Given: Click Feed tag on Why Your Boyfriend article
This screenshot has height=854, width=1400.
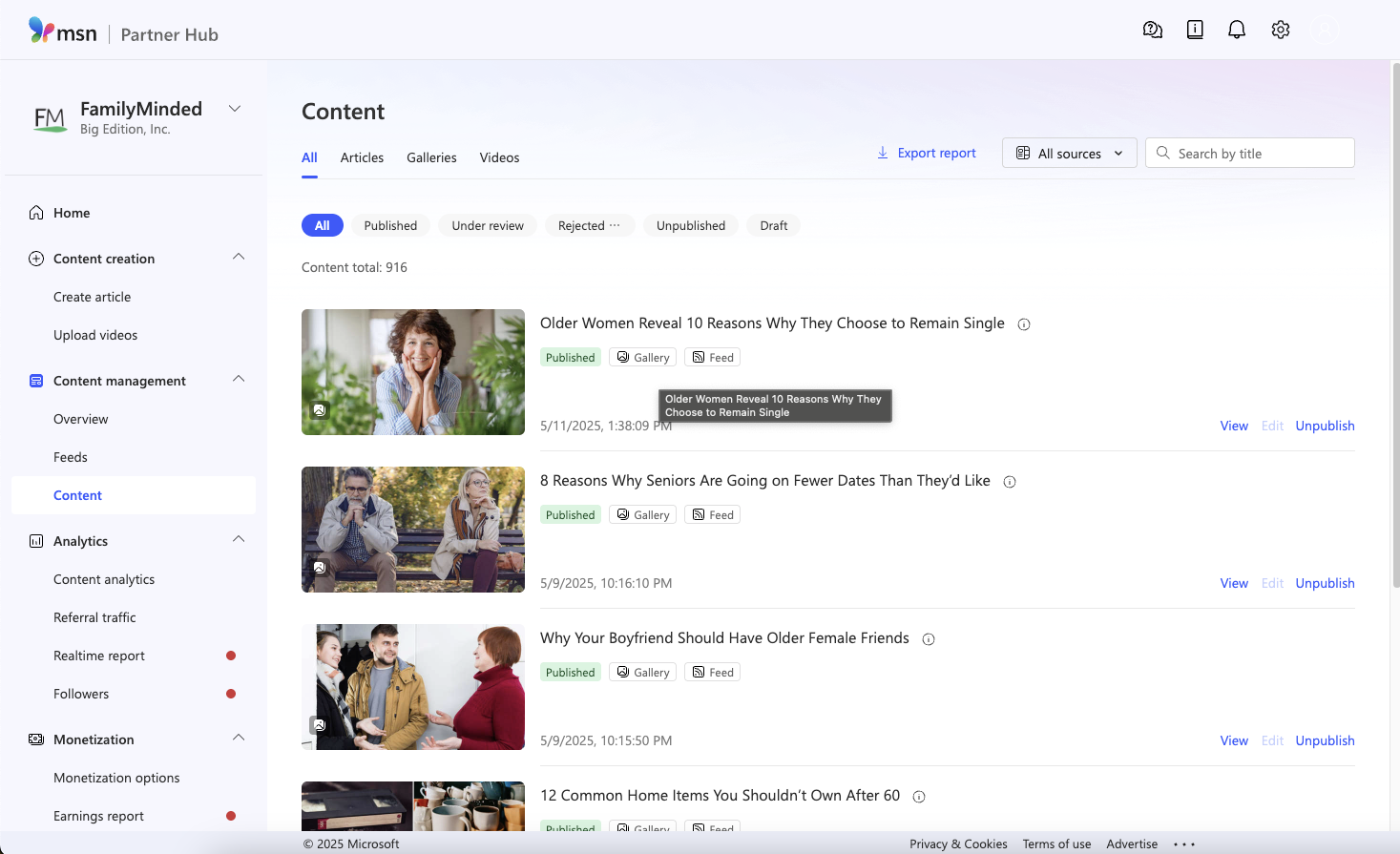Looking at the screenshot, I should (712, 672).
